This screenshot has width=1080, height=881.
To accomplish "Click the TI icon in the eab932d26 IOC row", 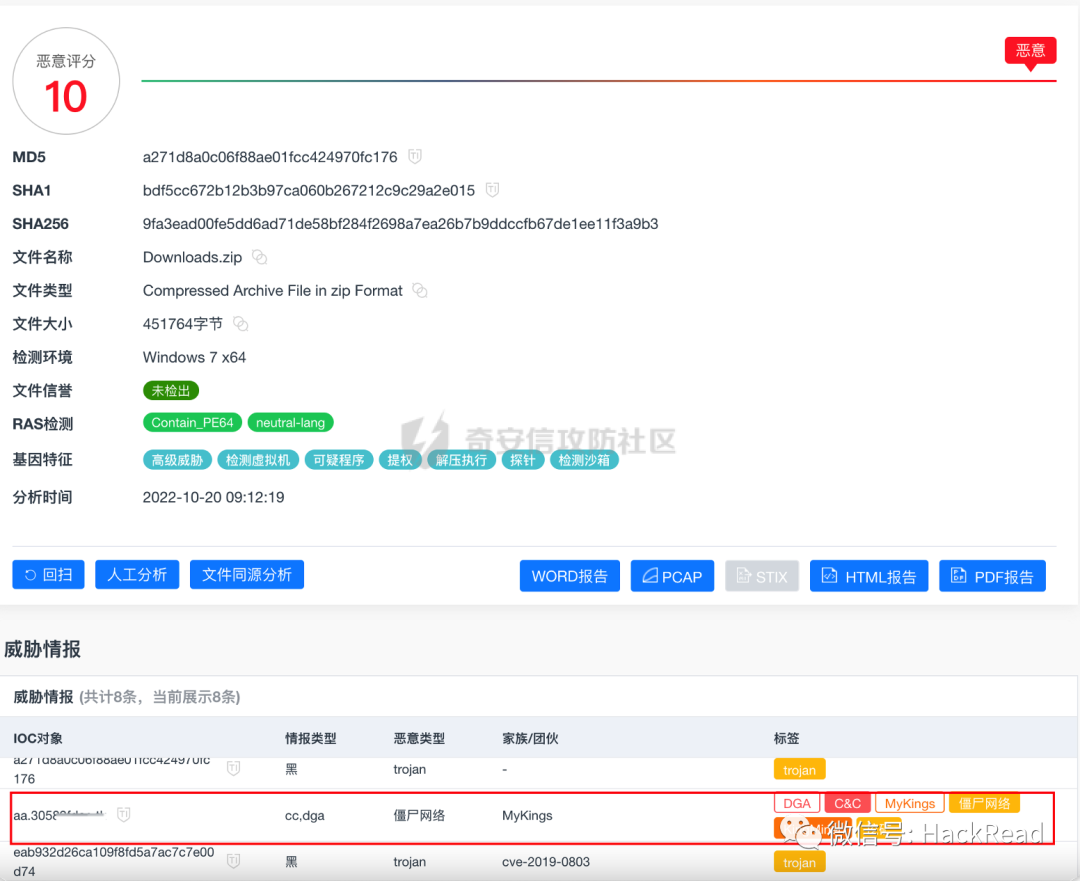I will [233, 860].
